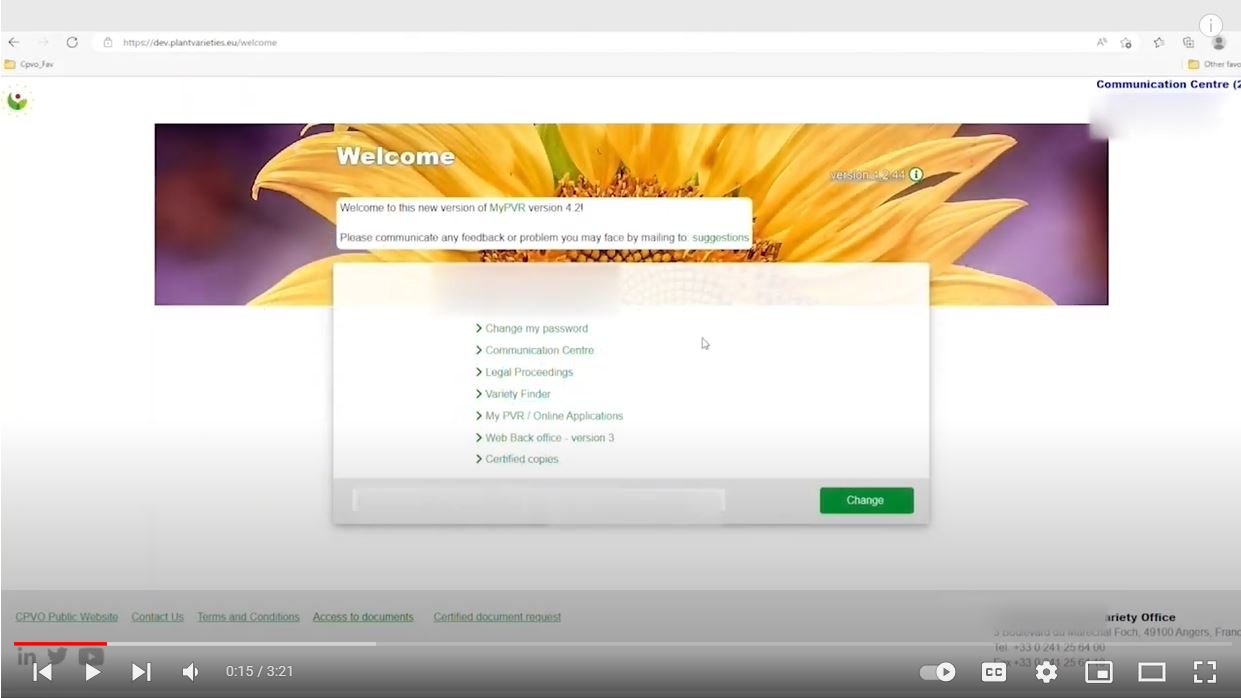Click the blurred input field beside Change
The image size is (1241, 698).
pos(538,500)
